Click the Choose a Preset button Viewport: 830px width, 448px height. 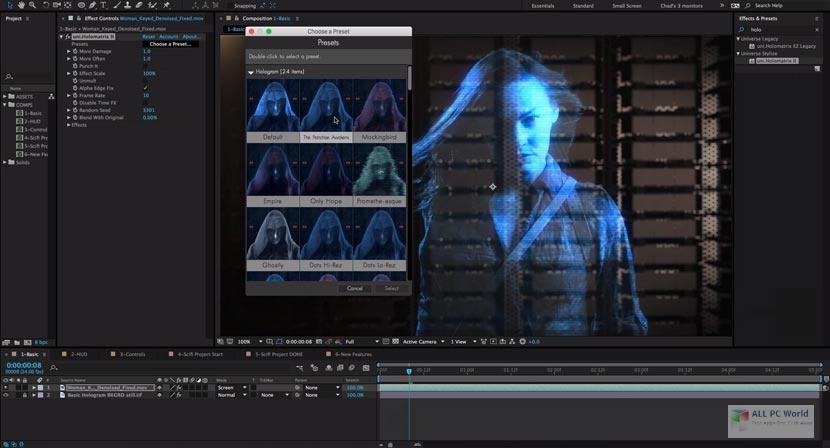click(170, 44)
